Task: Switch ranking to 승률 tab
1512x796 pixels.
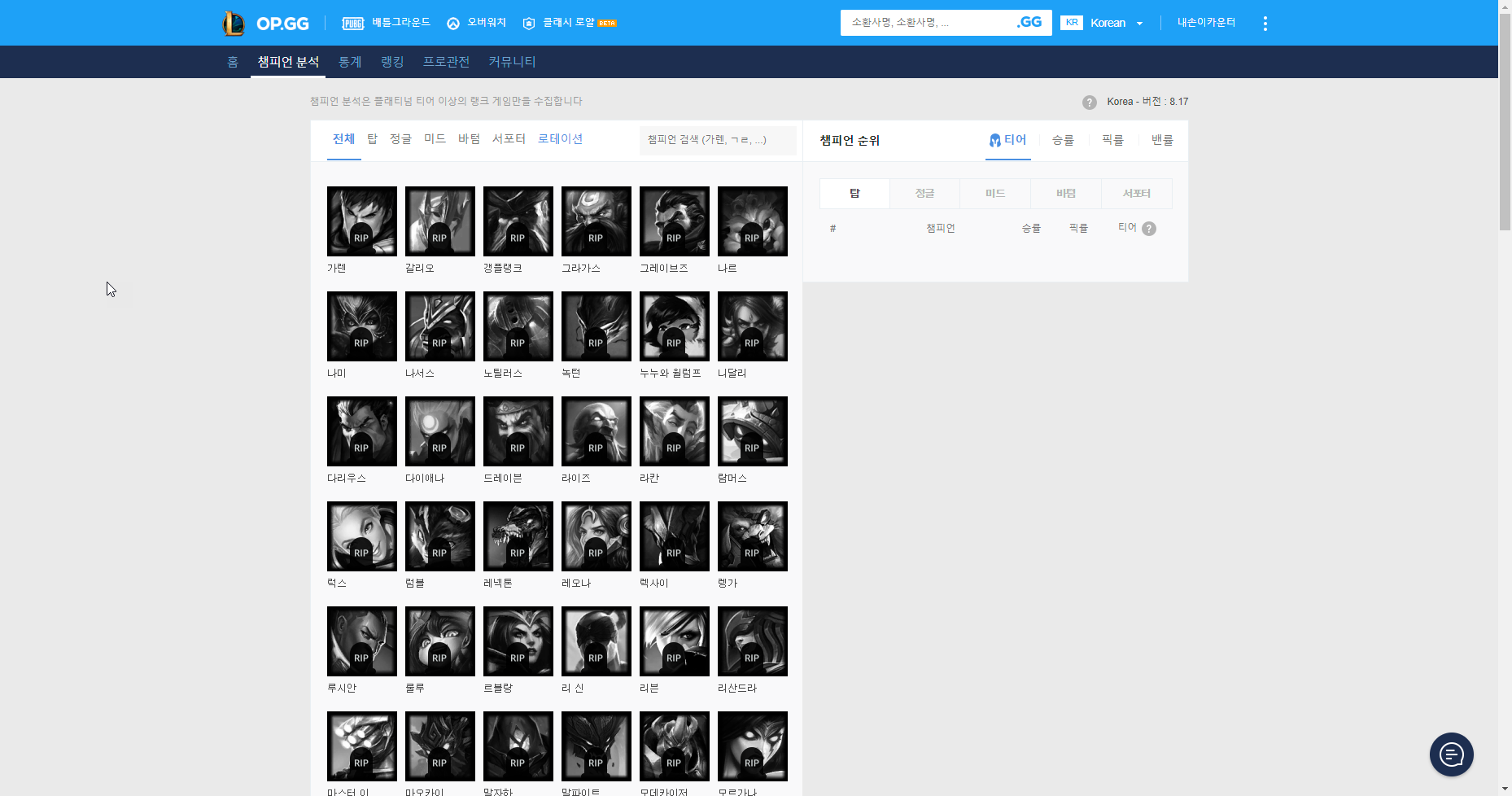Action: click(1063, 140)
